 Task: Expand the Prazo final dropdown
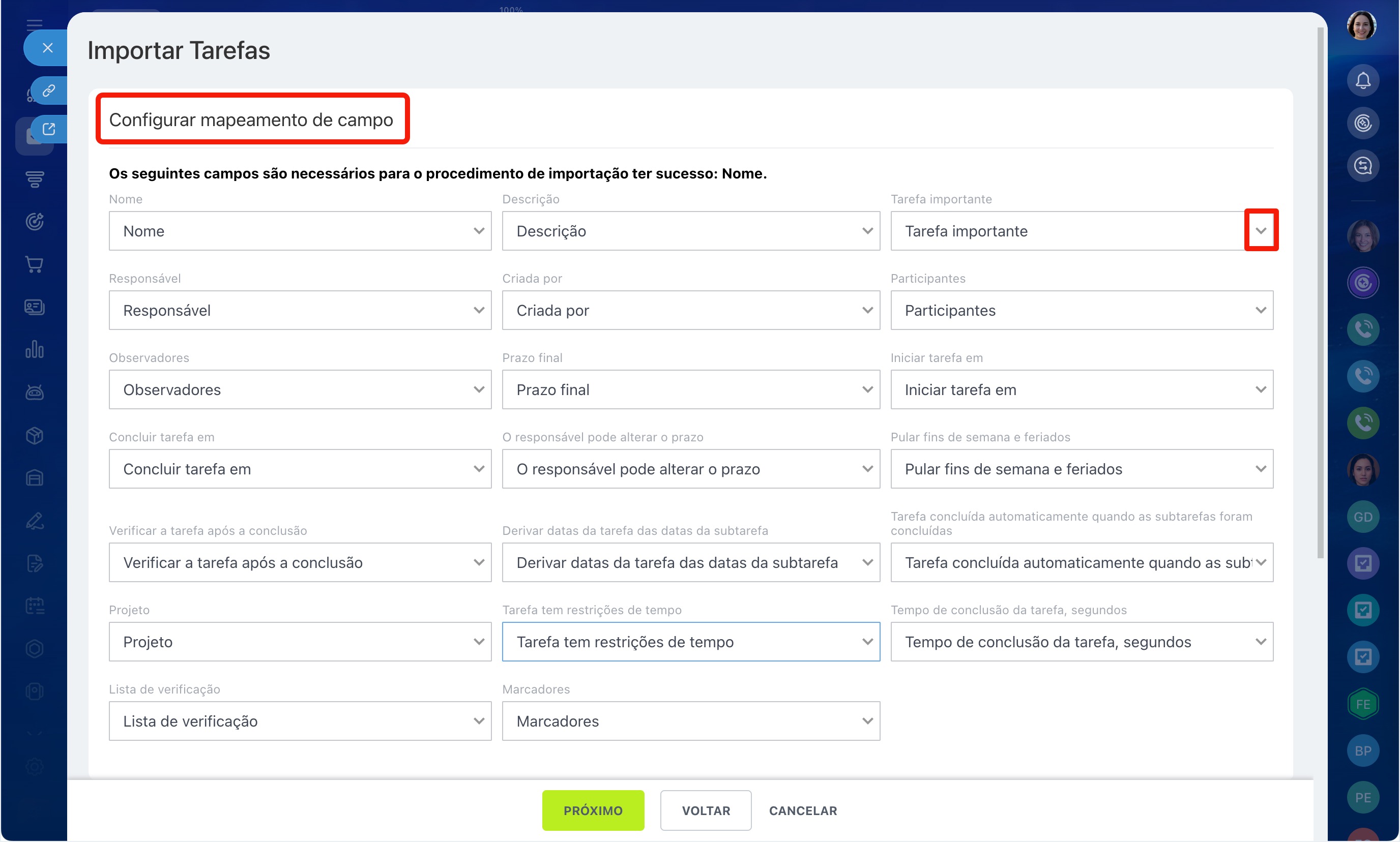pos(690,389)
